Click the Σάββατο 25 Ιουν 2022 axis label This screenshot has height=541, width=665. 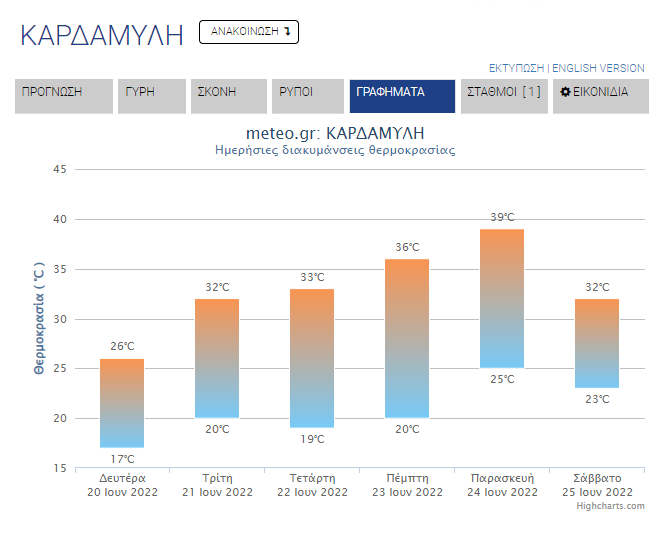pos(598,485)
